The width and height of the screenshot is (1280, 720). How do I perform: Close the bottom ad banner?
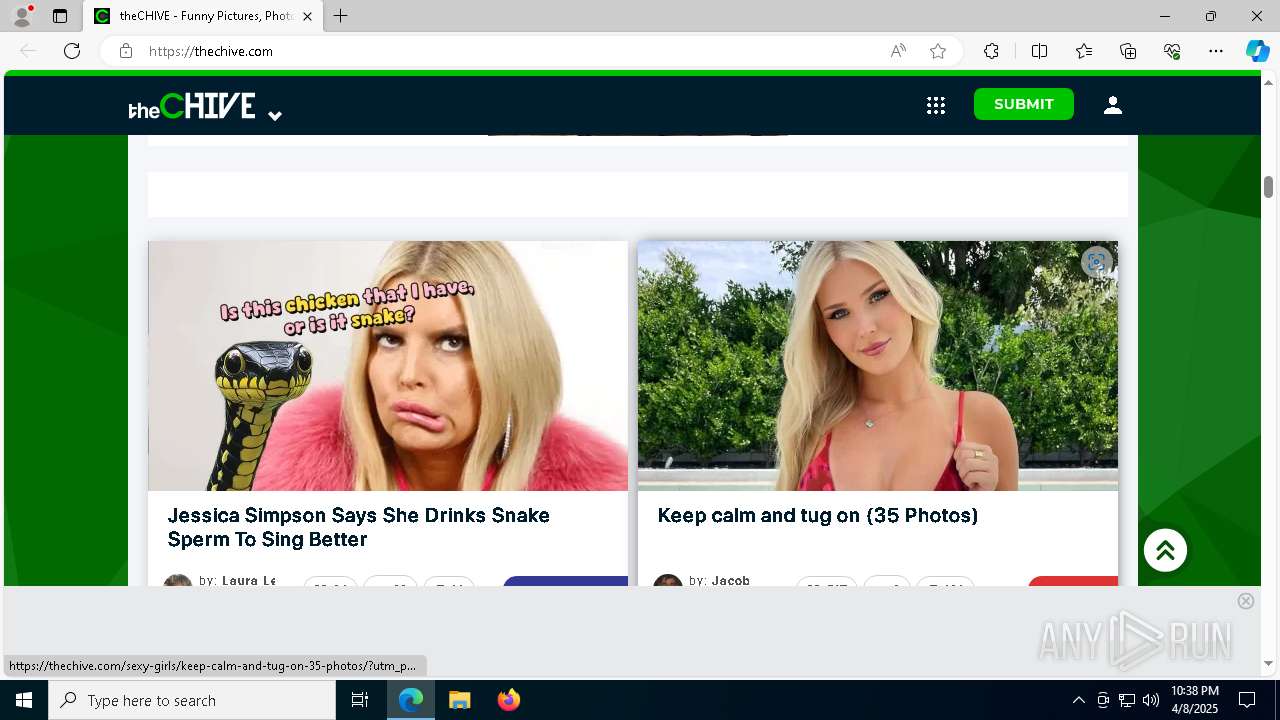point(1246,601)
